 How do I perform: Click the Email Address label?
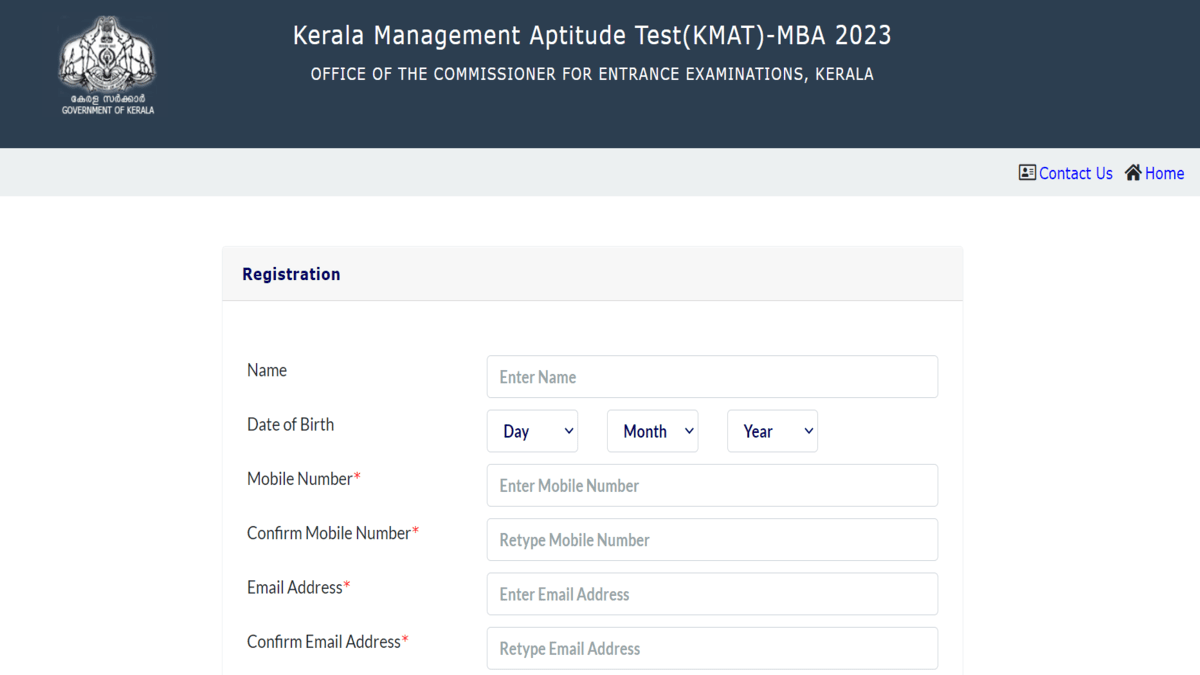click(x=298, y=587)
